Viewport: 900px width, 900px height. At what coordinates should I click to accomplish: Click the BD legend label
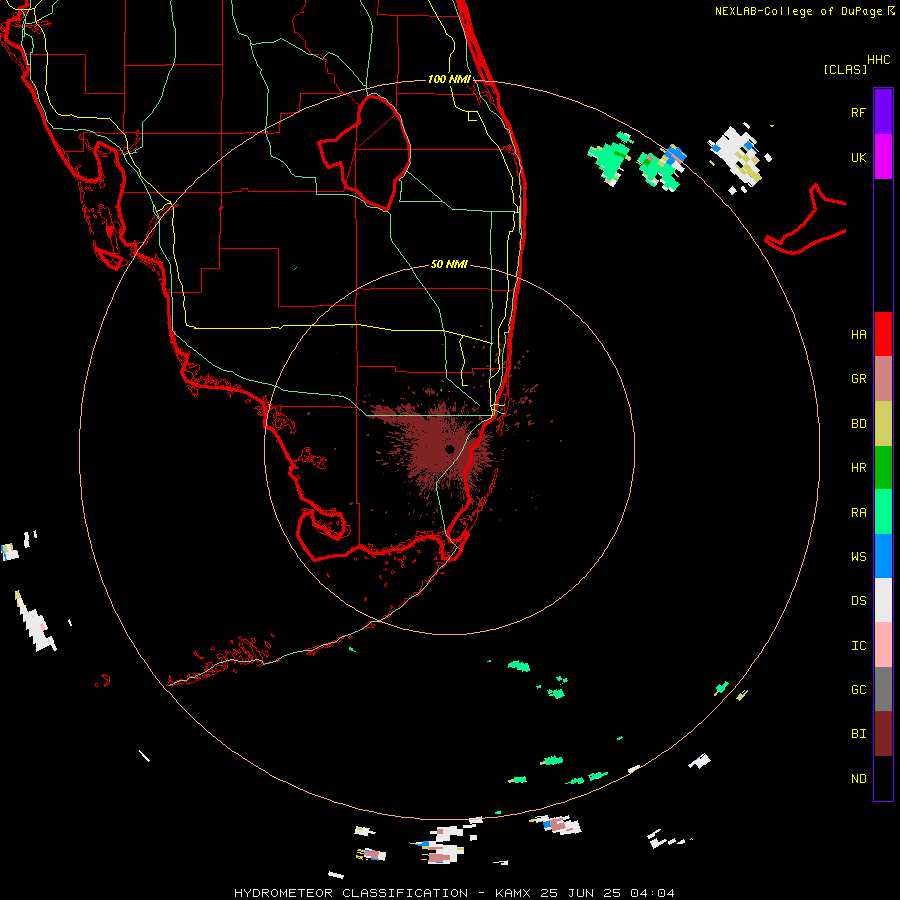coord(858,424)
